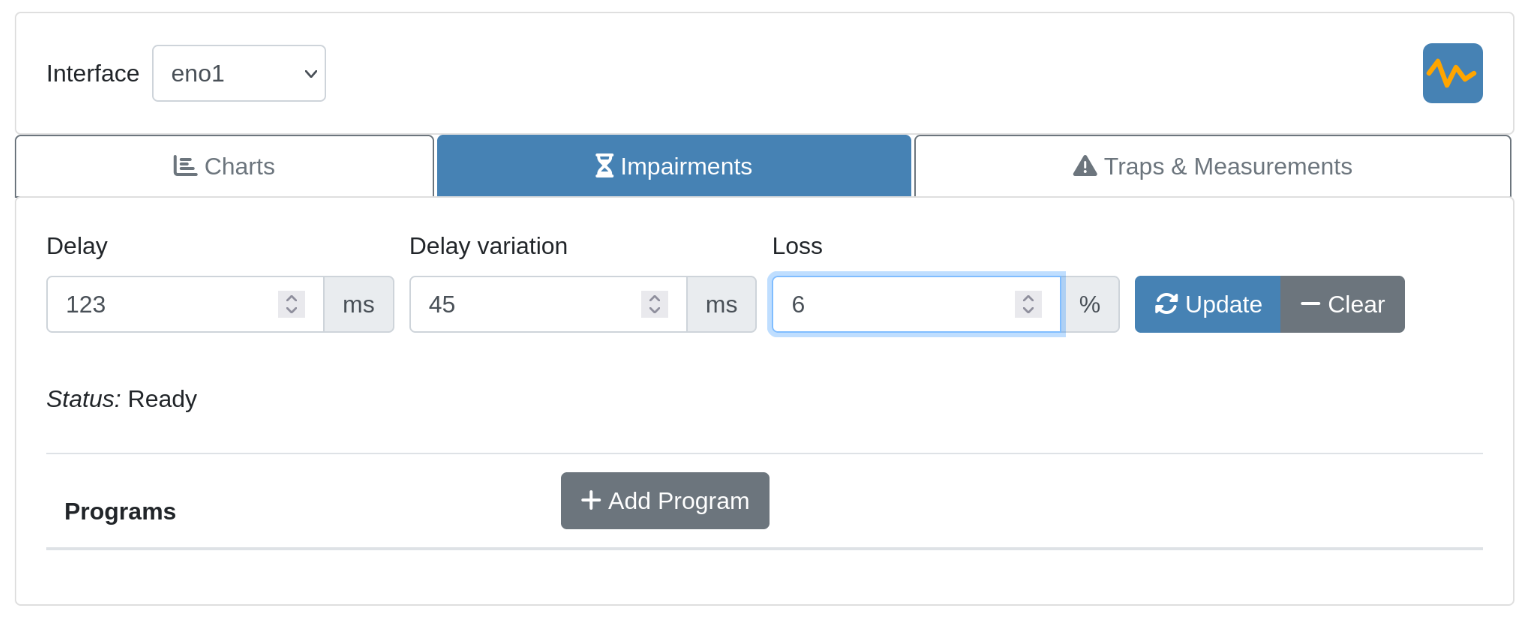
Task: Click the Loss field spinner arrows
Action: pos(1028,304)
